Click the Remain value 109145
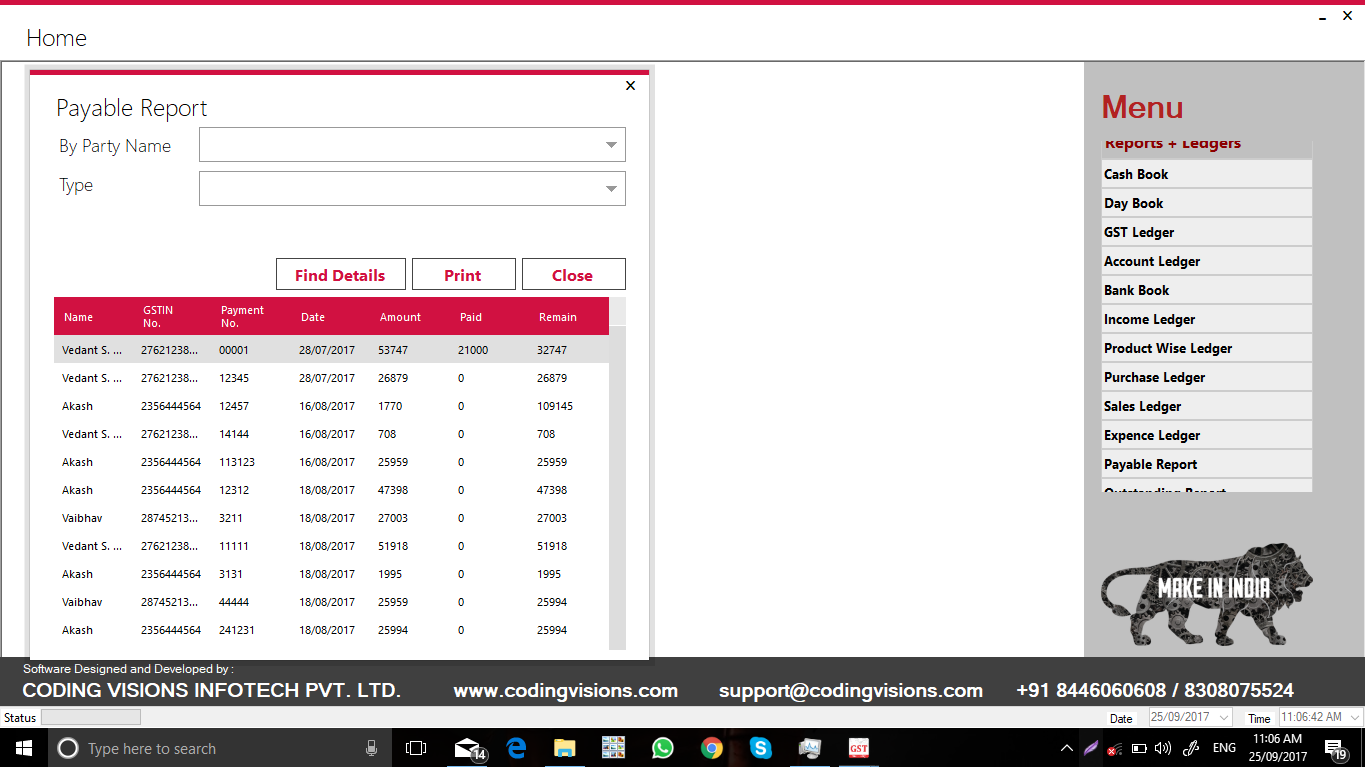1365x767 pixels. pyautogui.click(x=555, y=406)
